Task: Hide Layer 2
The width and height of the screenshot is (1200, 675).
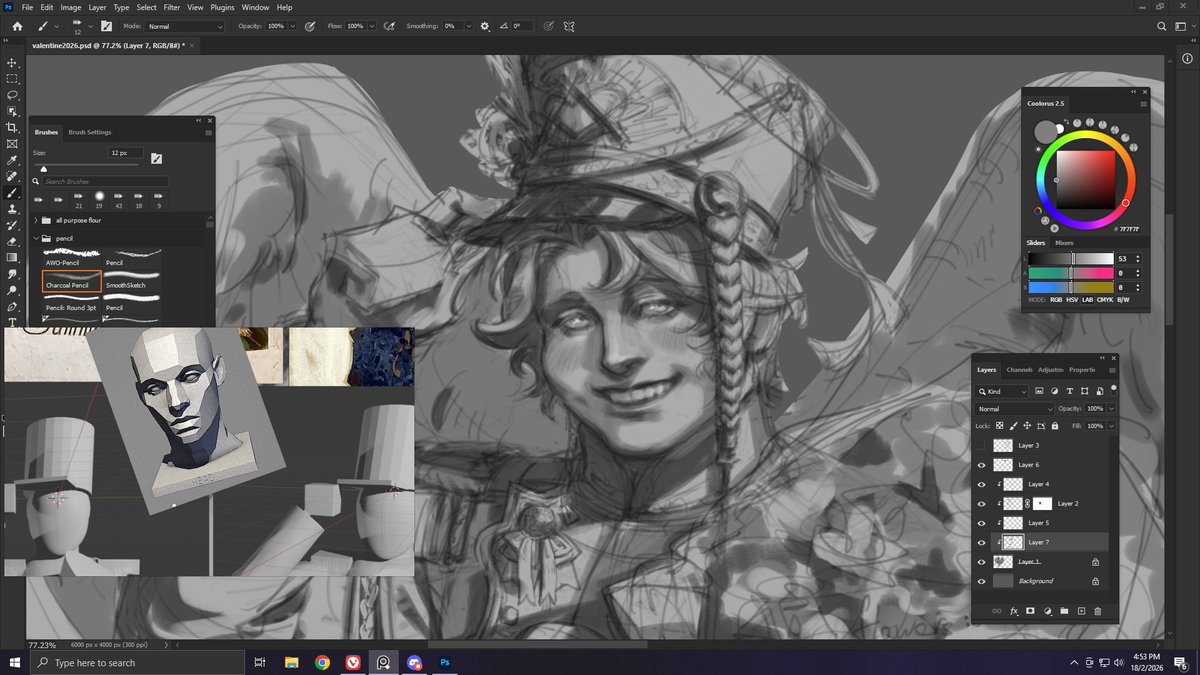Action: tap(982, 504)
